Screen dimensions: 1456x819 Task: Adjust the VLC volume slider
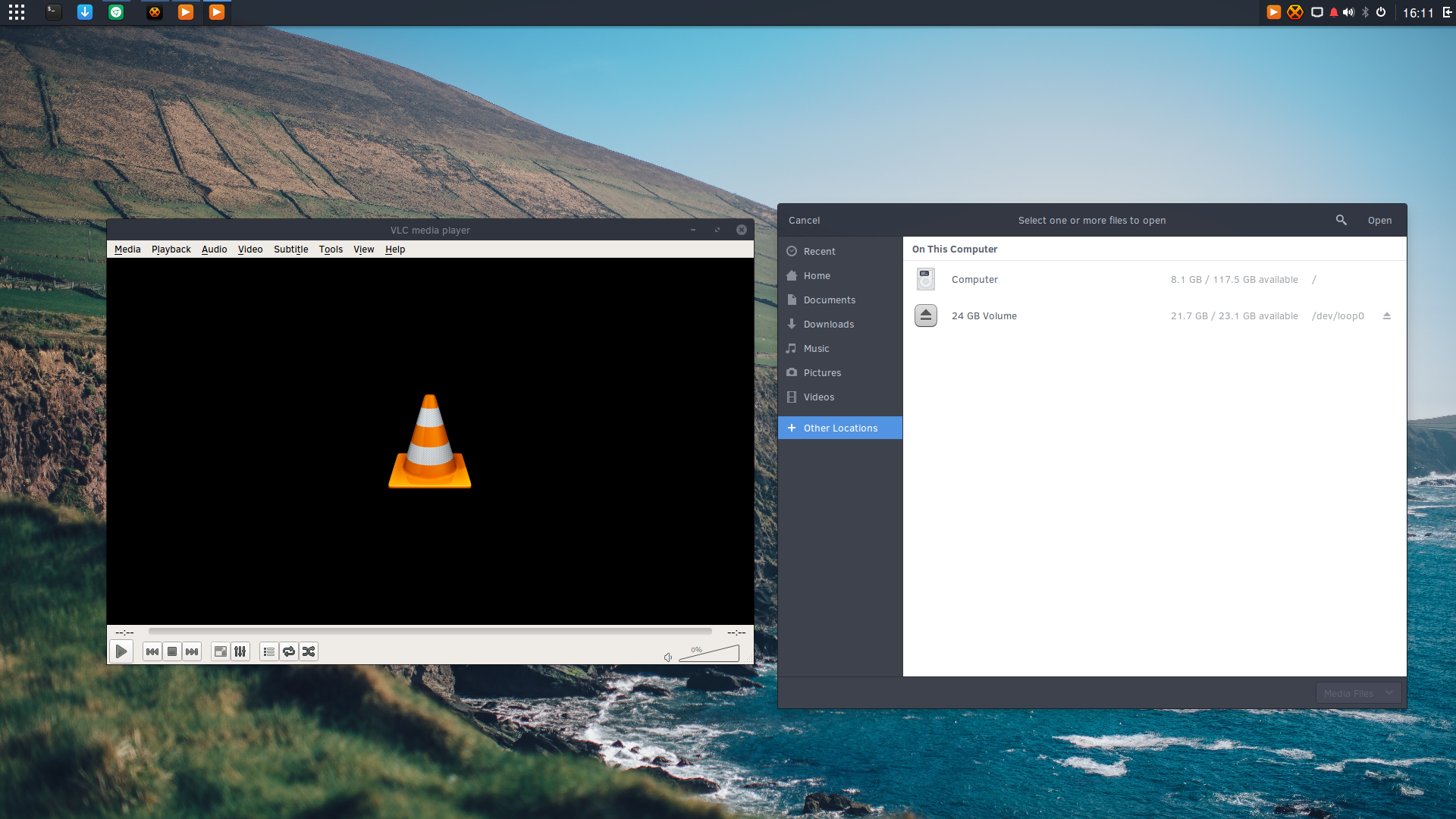[709, 654]
